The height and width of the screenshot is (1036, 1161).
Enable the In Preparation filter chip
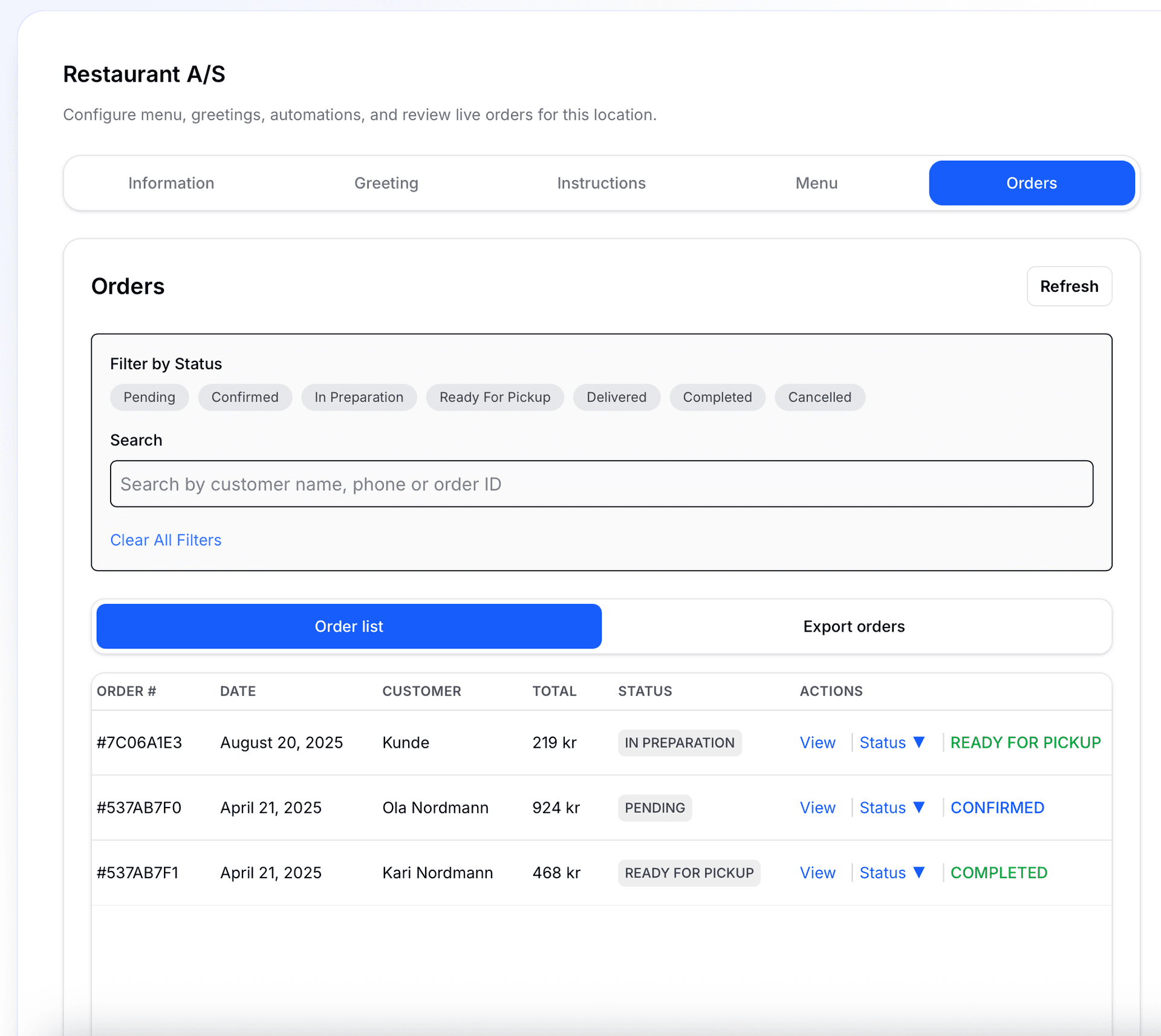[359, 397]
